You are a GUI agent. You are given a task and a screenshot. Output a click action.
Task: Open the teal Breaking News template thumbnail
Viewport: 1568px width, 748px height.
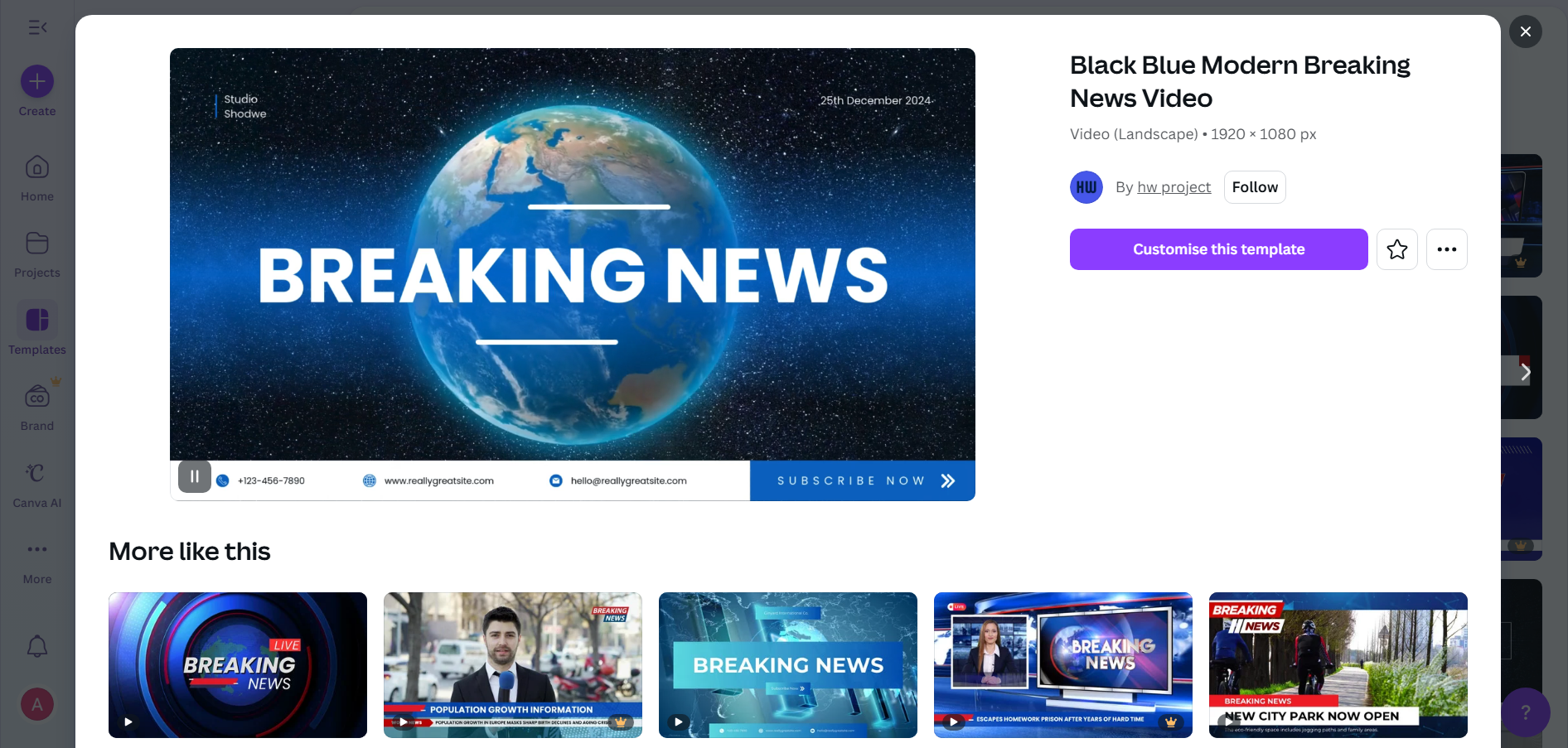(788, 665)
